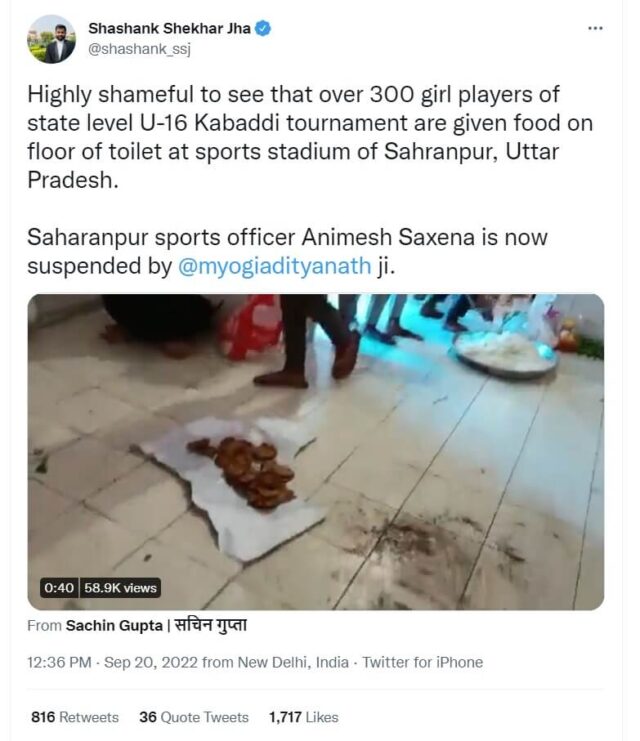Click the blue verified badge
Screen dimensions: 640x741
(x=263, y=29)
